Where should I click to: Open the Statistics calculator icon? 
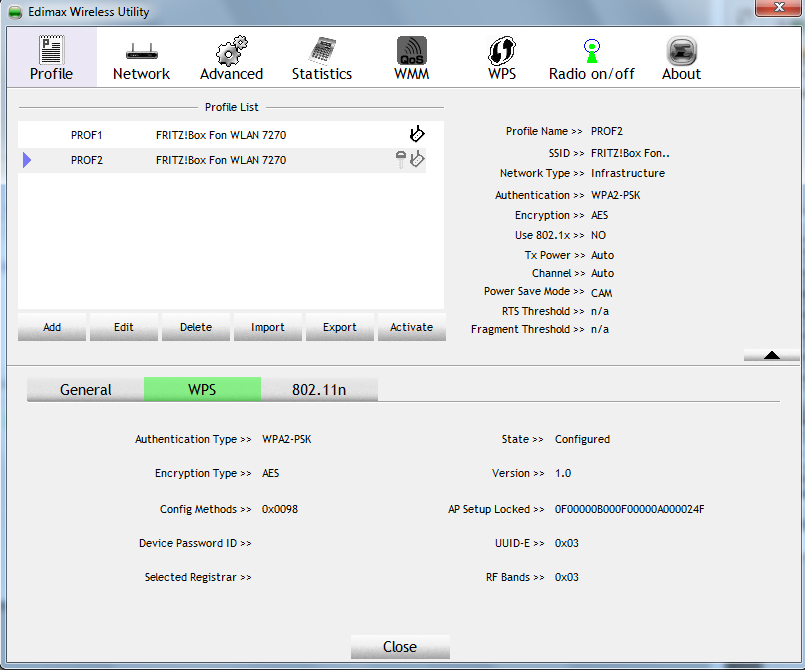coord(322,51)
